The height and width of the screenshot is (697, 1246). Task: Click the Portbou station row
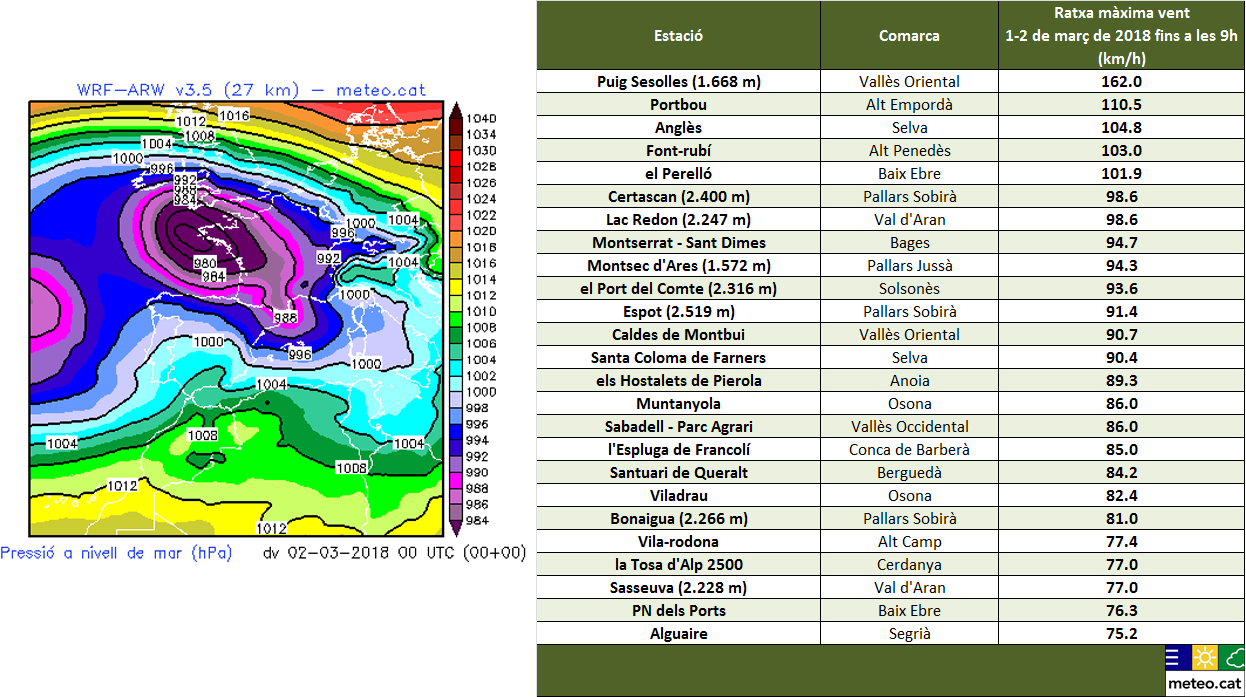coord(678,105)
